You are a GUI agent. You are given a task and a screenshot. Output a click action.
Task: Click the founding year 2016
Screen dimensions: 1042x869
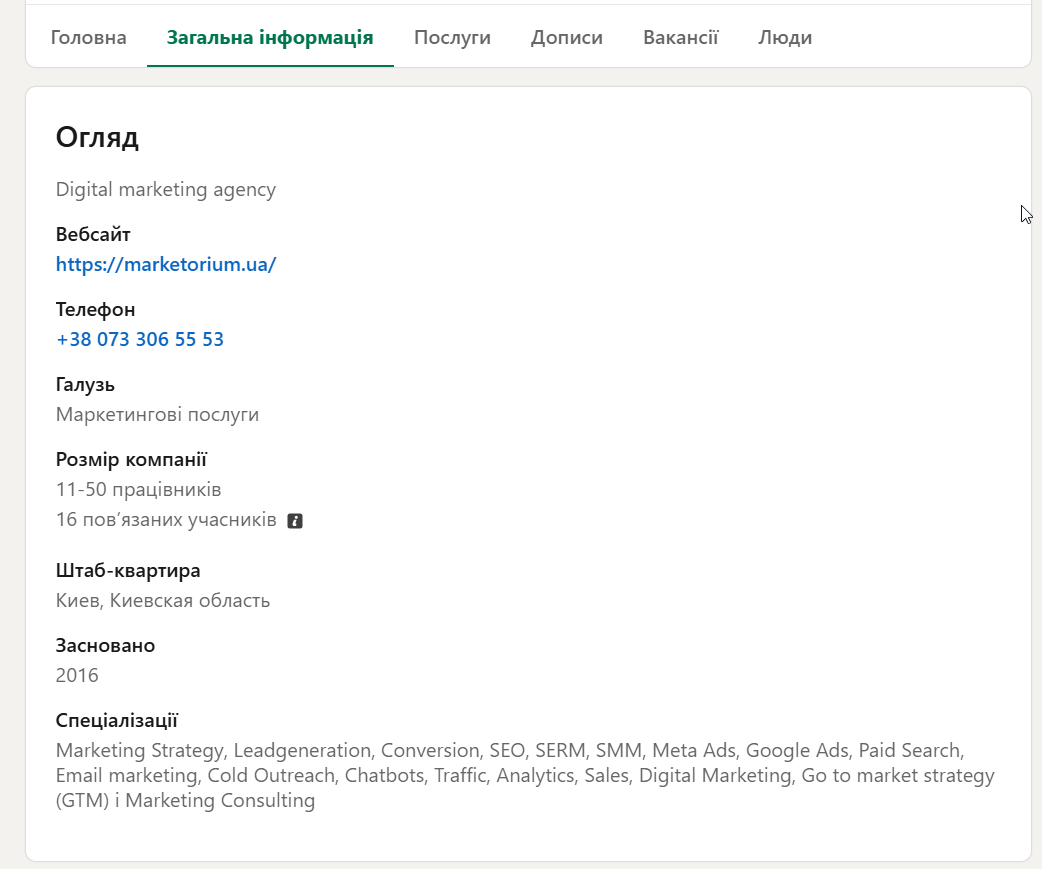coord(77,676)
